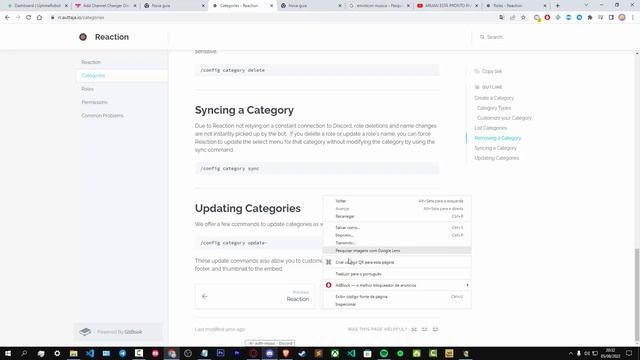Viewport: 640px width, 360px height.
Task: Show hidden system tray icons
Action: (571, 353)
